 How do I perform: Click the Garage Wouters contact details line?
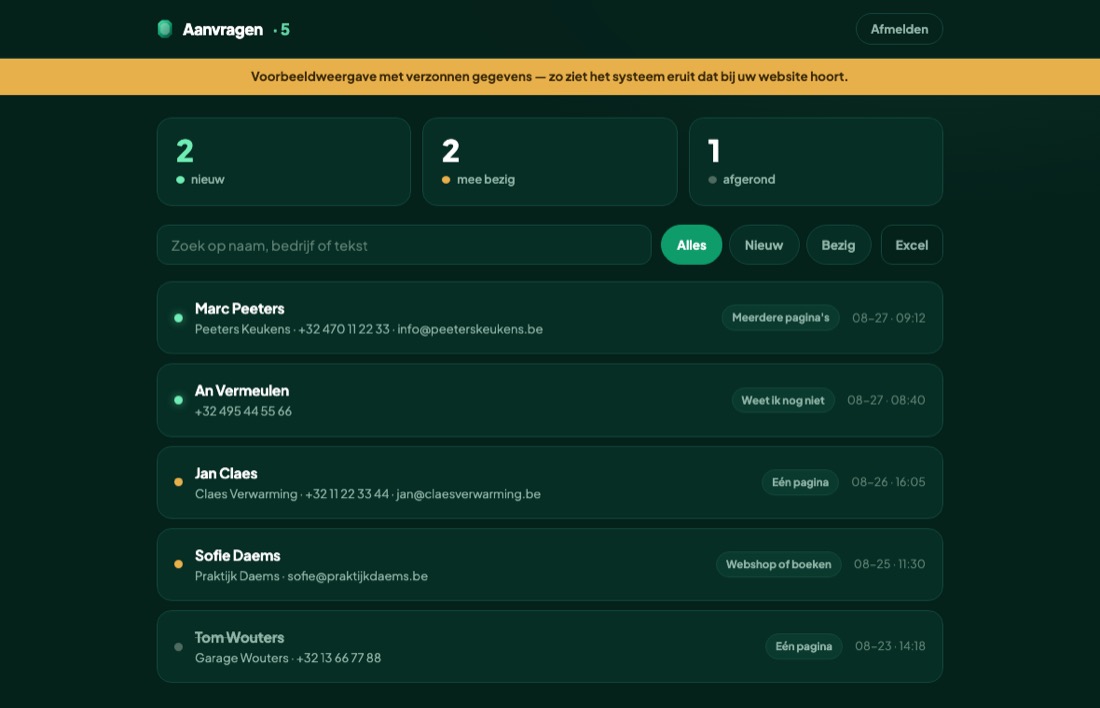288,658
